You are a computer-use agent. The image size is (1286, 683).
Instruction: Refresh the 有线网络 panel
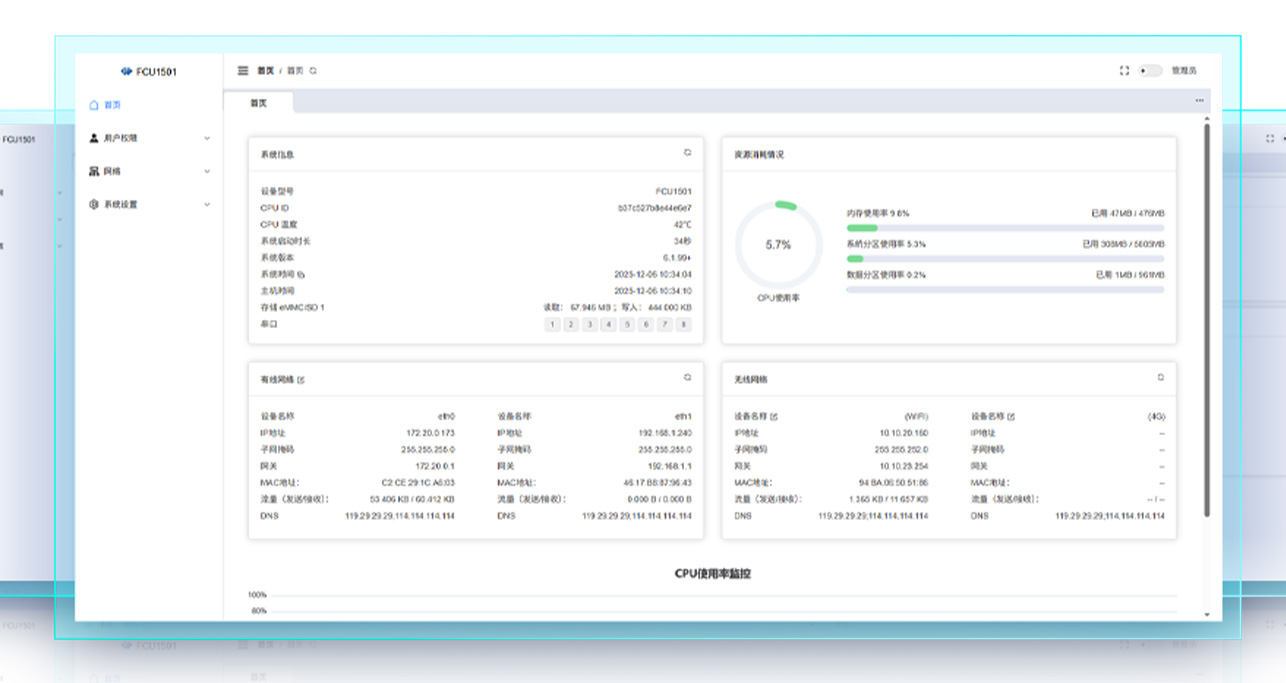coord(687,378)
